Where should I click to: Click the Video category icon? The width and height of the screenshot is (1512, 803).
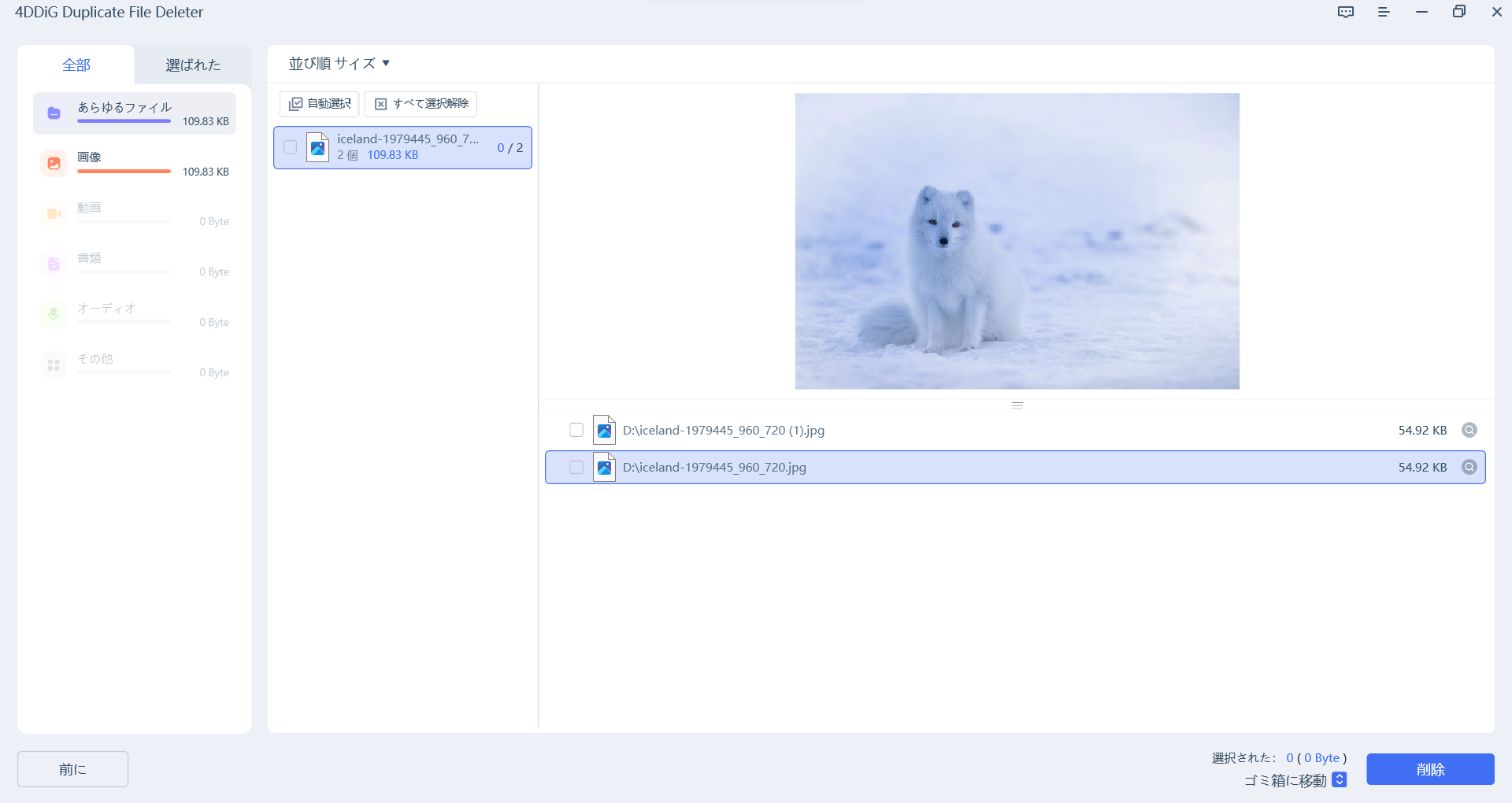point(54,214)
